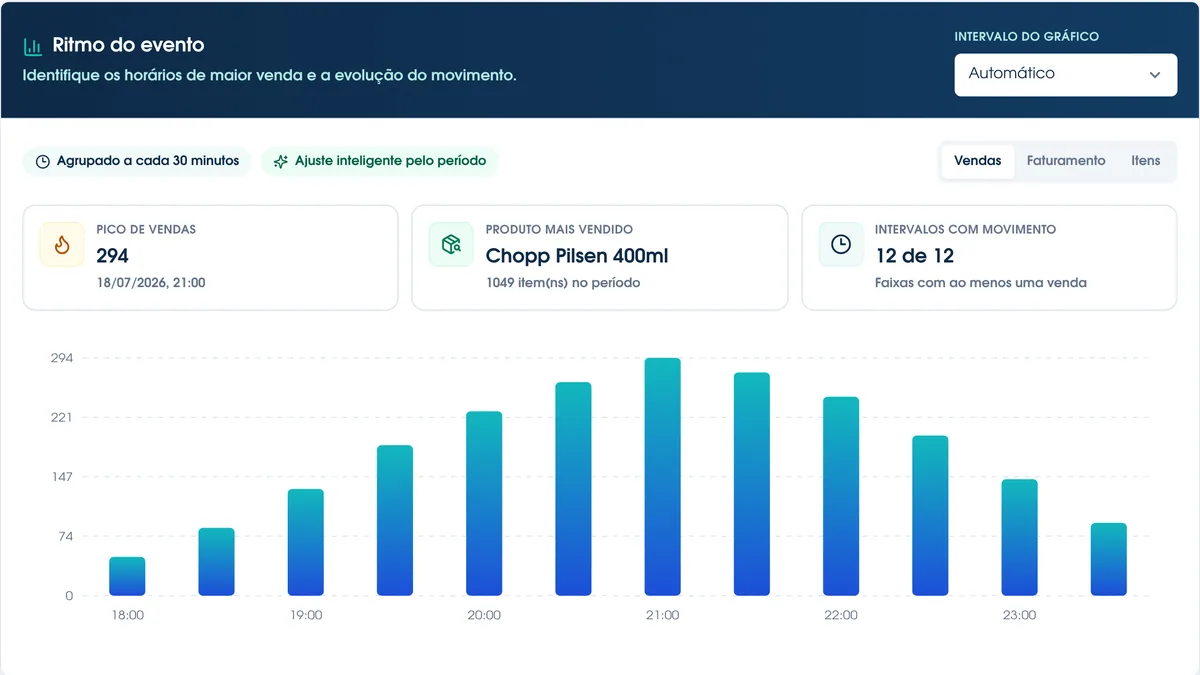The height and width of the screenshot is (675, 1200).
Task: Click the 23:00 x-axis label
Action: [1020, 615]
